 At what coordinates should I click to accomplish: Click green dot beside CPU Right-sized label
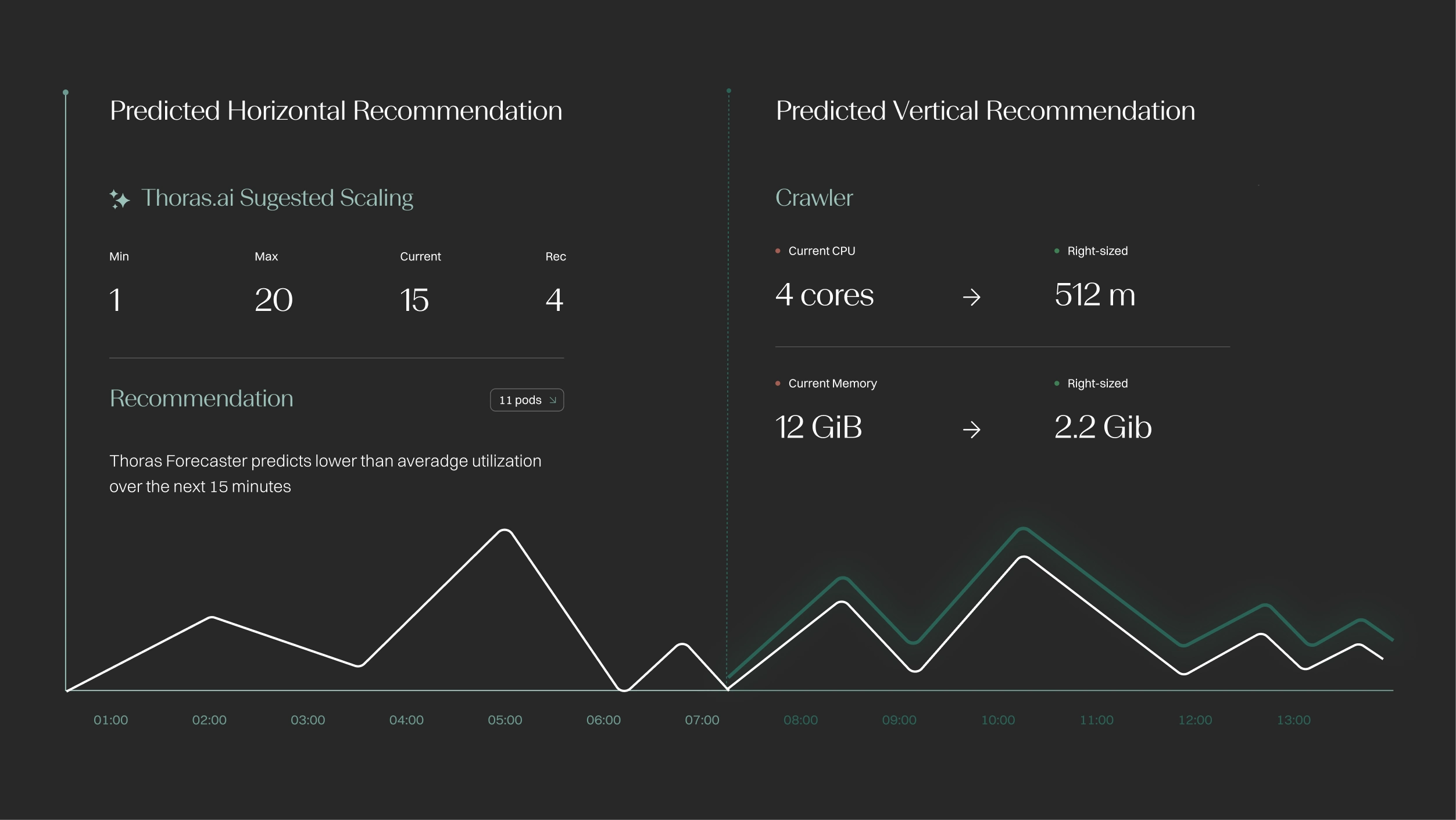(1057, 251)
